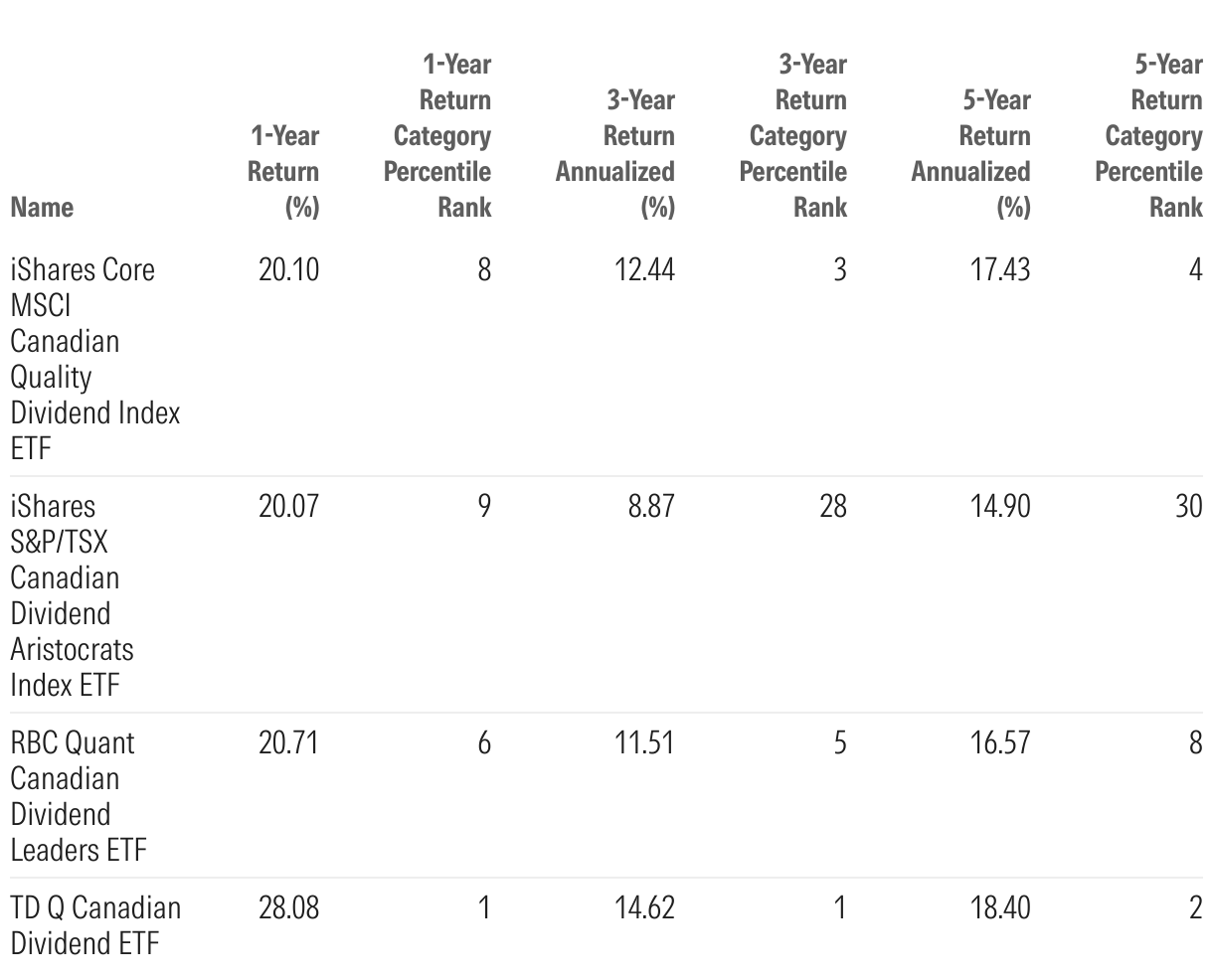
Task: Open TD Q Canadian Dividend ETF row
Action: [x=95, y=924]
